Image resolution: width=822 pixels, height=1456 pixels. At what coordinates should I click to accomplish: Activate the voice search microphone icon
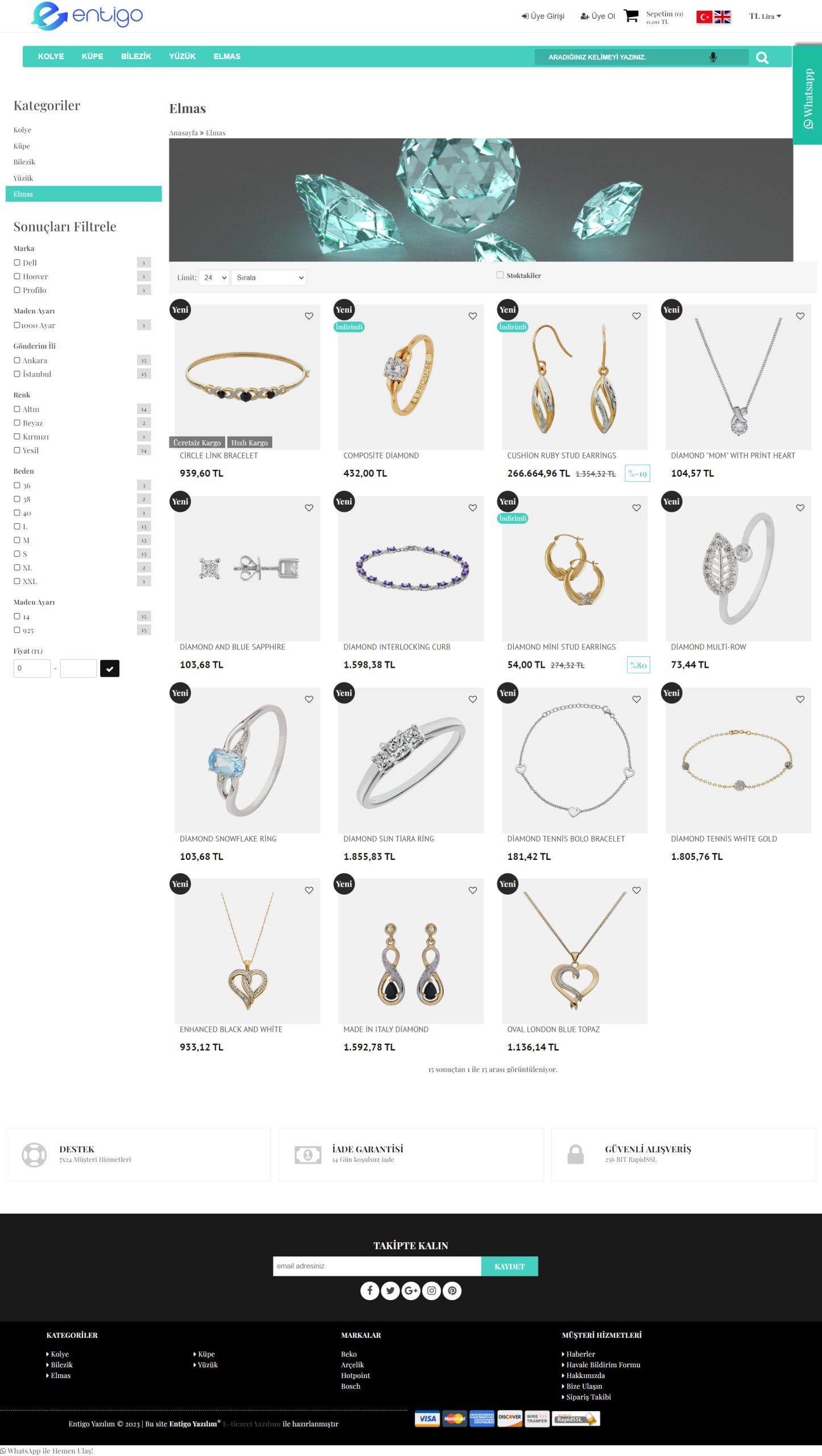[x=713, y=57]
